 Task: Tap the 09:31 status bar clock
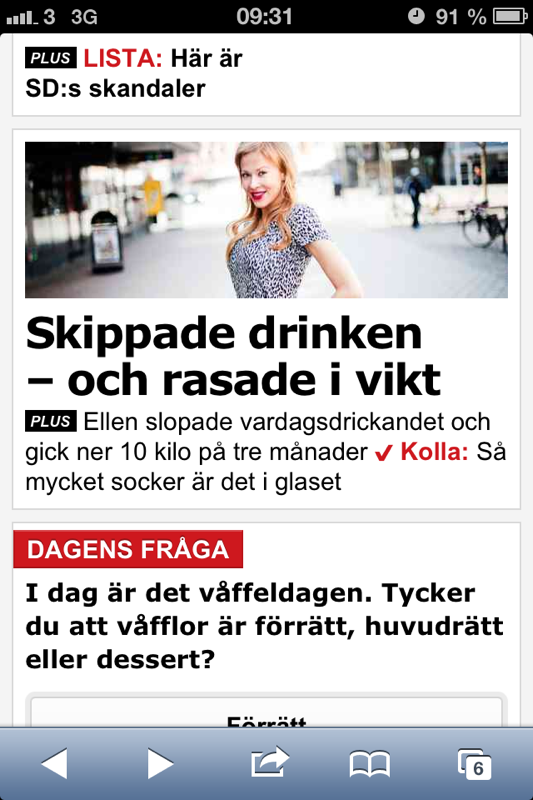(264, 16)
